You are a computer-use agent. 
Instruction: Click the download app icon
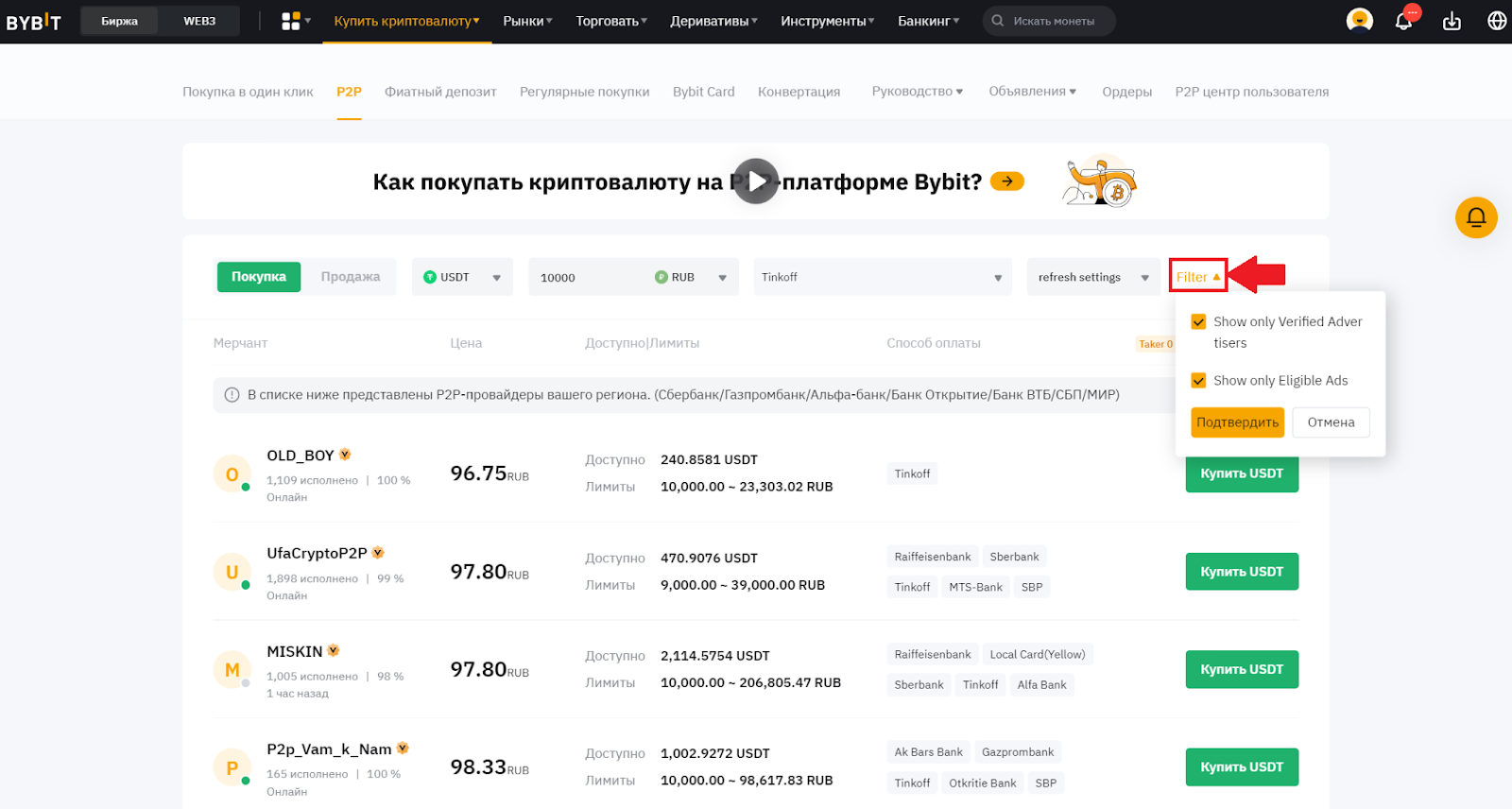click(1452, 21)
